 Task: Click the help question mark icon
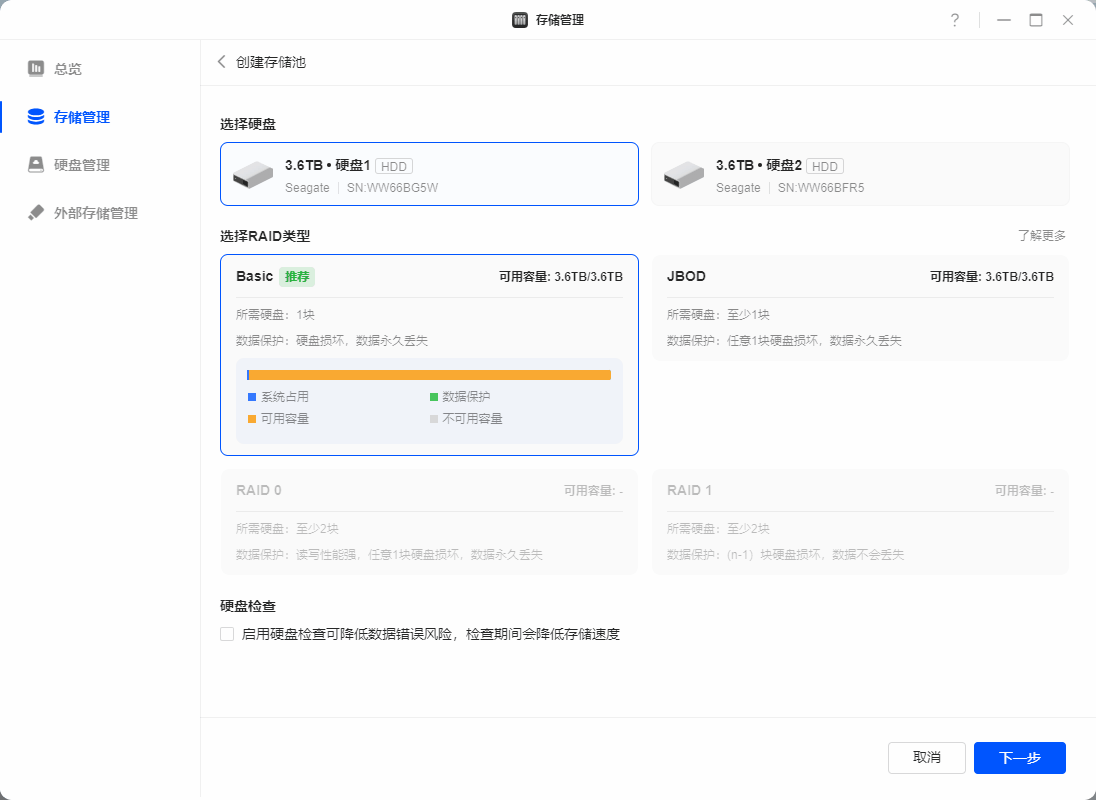(955, 20)
